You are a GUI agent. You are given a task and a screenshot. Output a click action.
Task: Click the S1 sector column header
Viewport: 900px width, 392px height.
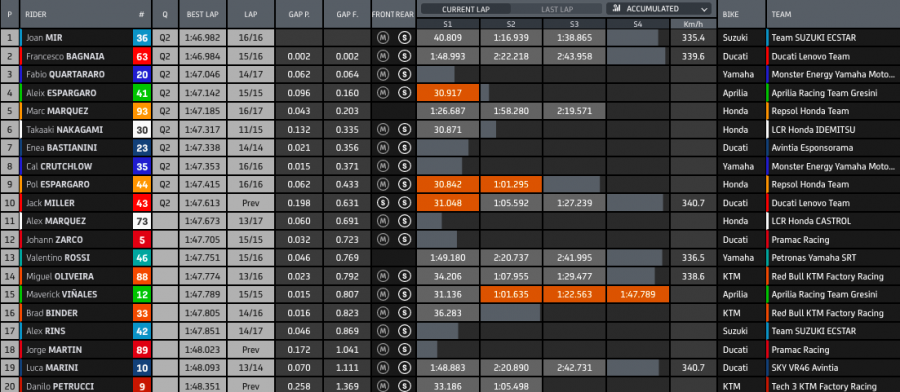[x=448, y=24]
